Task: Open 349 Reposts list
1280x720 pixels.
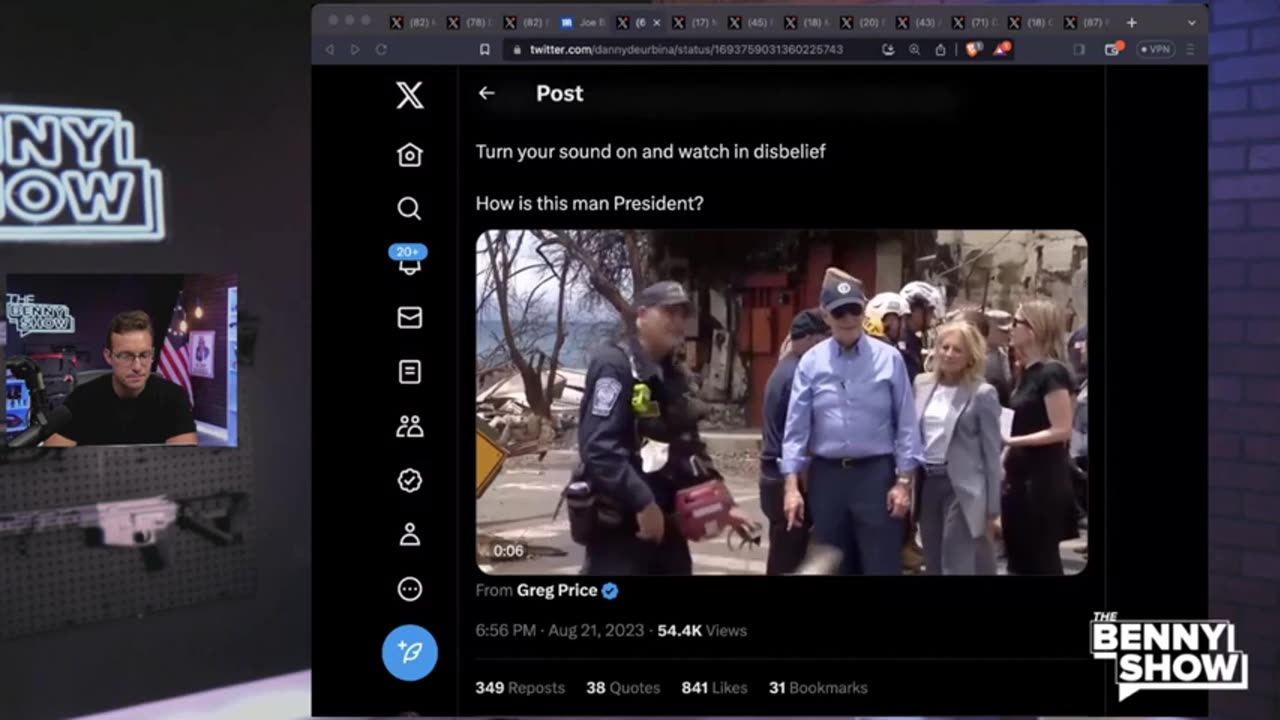Action: click(520, 688)
